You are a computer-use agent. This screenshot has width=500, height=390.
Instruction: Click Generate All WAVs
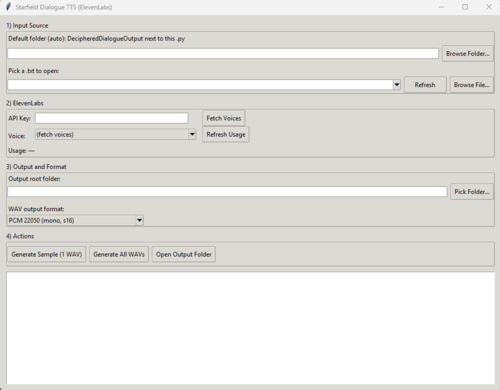click(119, 254)
